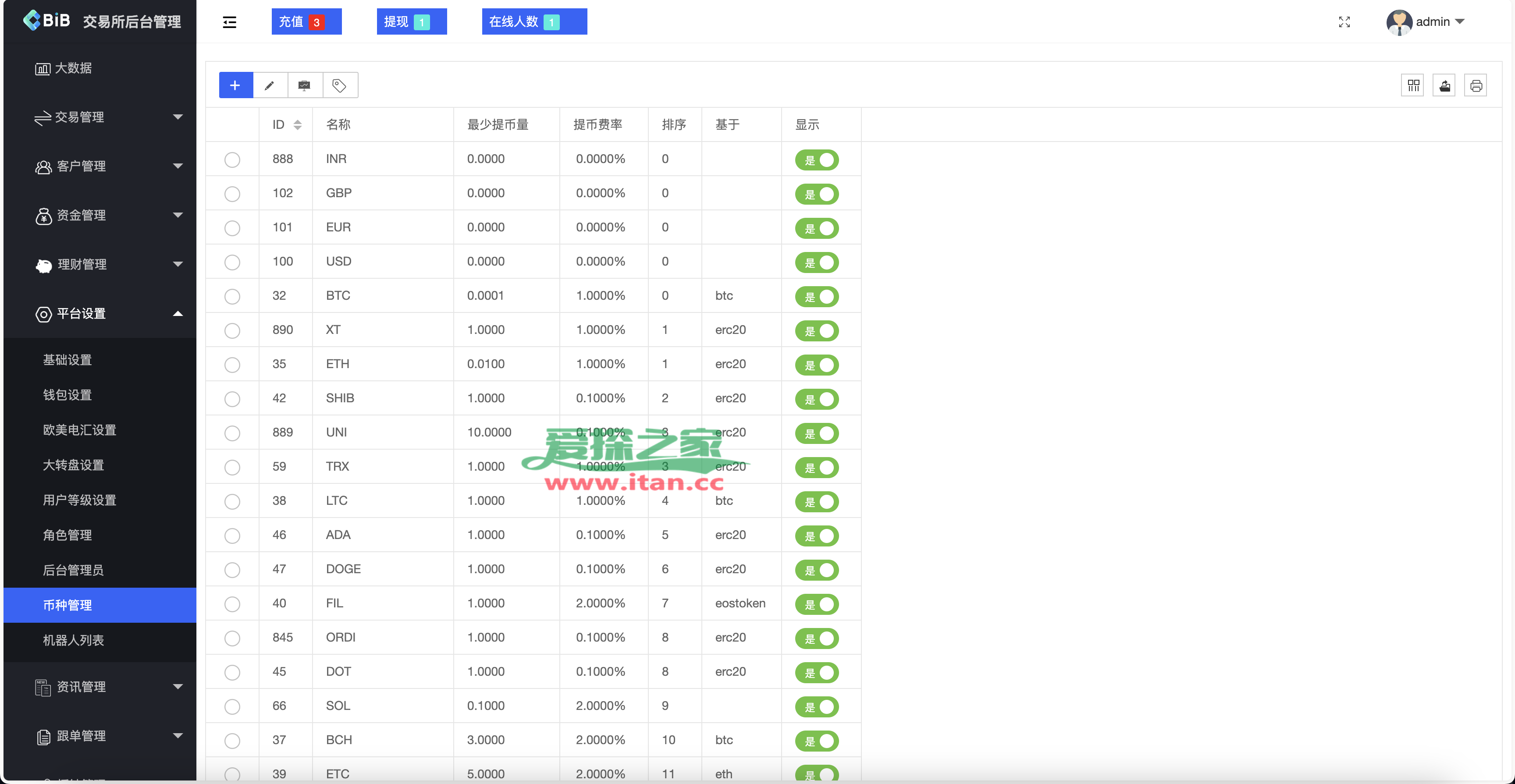Image resolution: width=1515 pixels, height=784 pixels.
Task: Select the radio button for ETH row
Action: (232, 365)
